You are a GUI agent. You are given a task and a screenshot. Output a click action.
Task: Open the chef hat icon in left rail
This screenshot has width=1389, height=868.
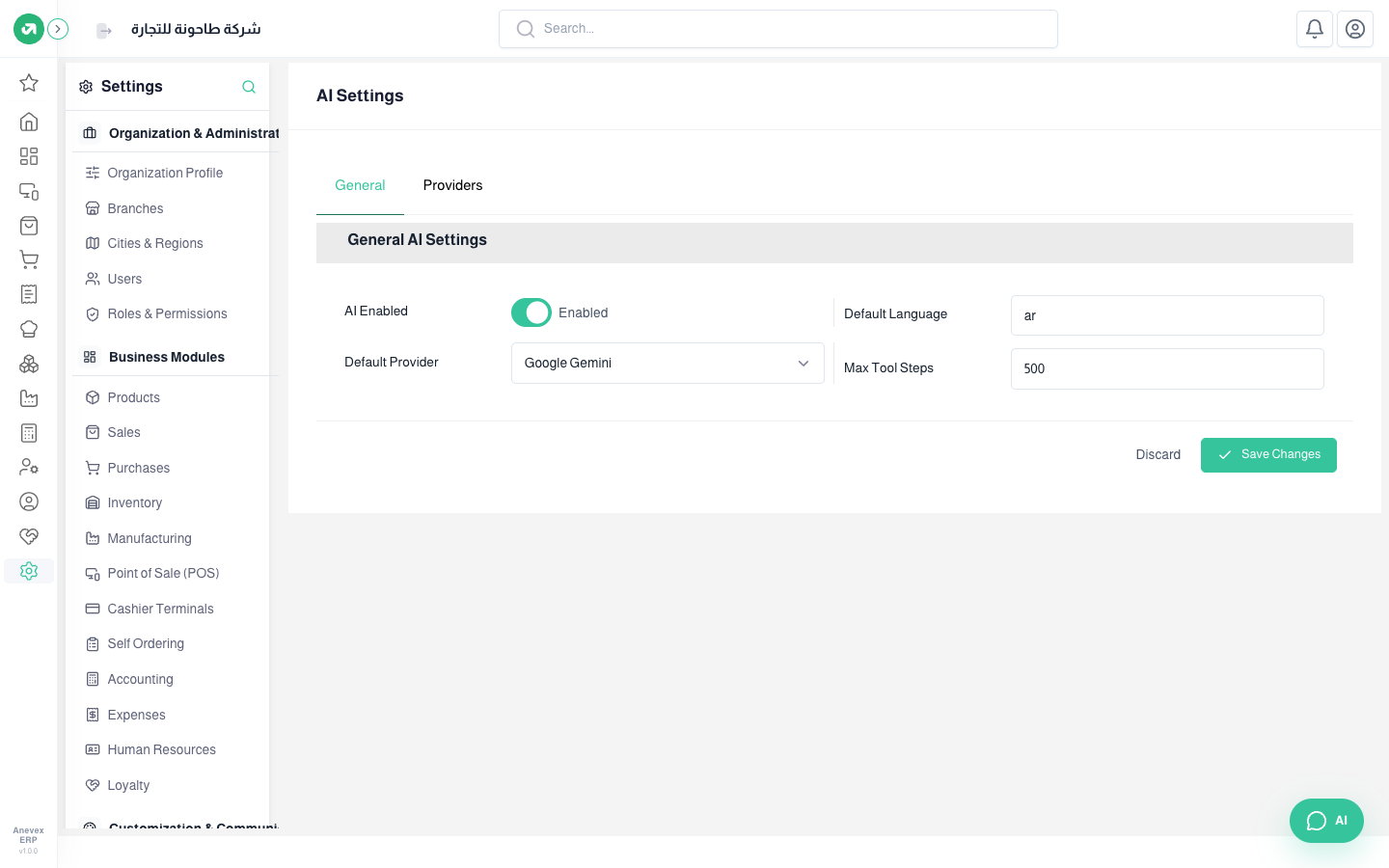coord(29,329)
